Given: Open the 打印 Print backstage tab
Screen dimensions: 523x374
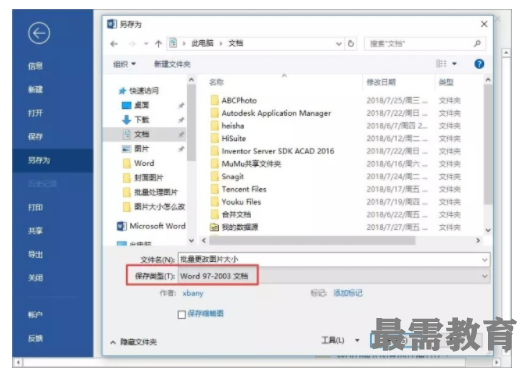Looking at the screenshot, I should pos(35,208).
